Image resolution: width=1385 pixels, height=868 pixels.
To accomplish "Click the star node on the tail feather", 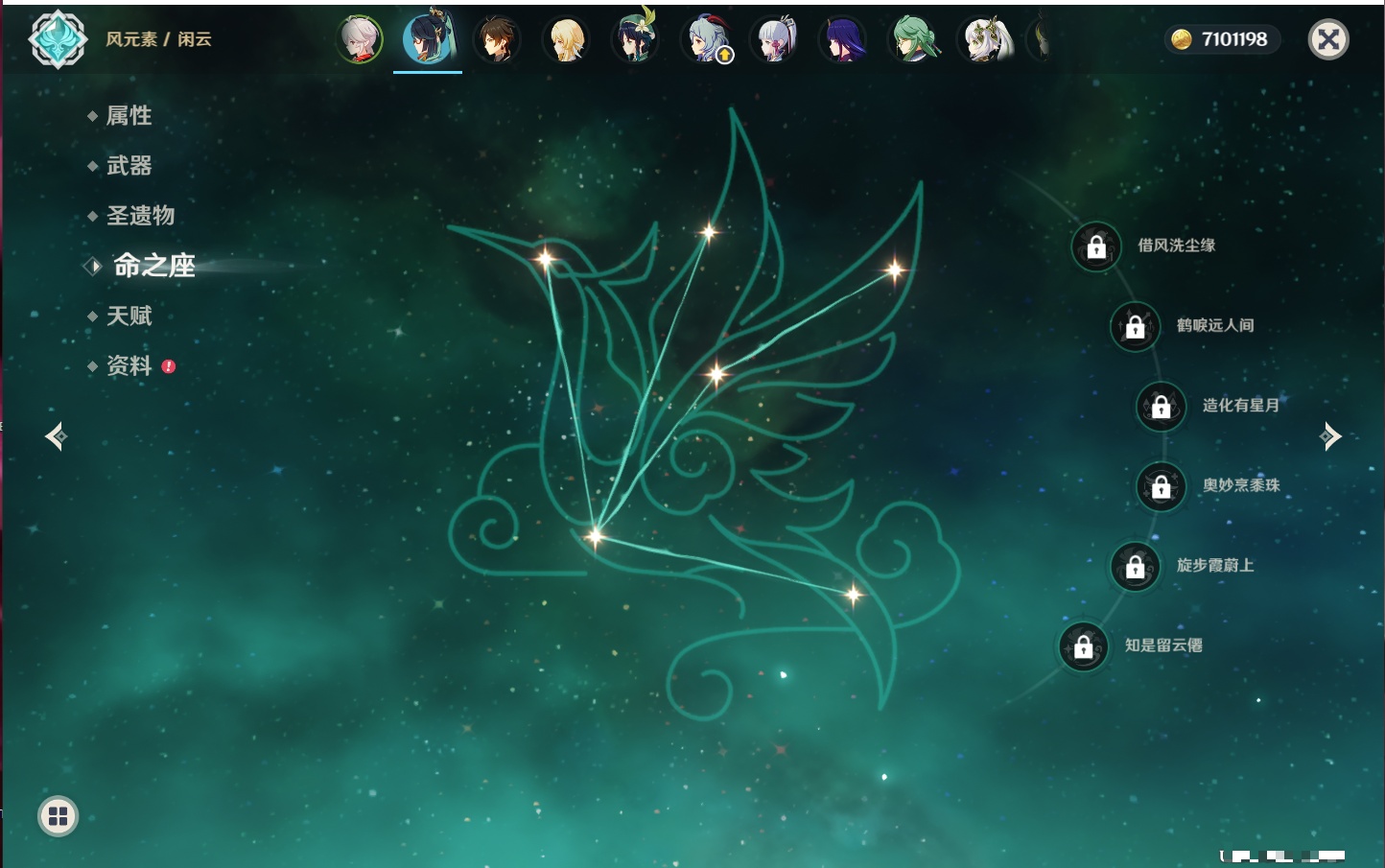I will tap(853, 596).
